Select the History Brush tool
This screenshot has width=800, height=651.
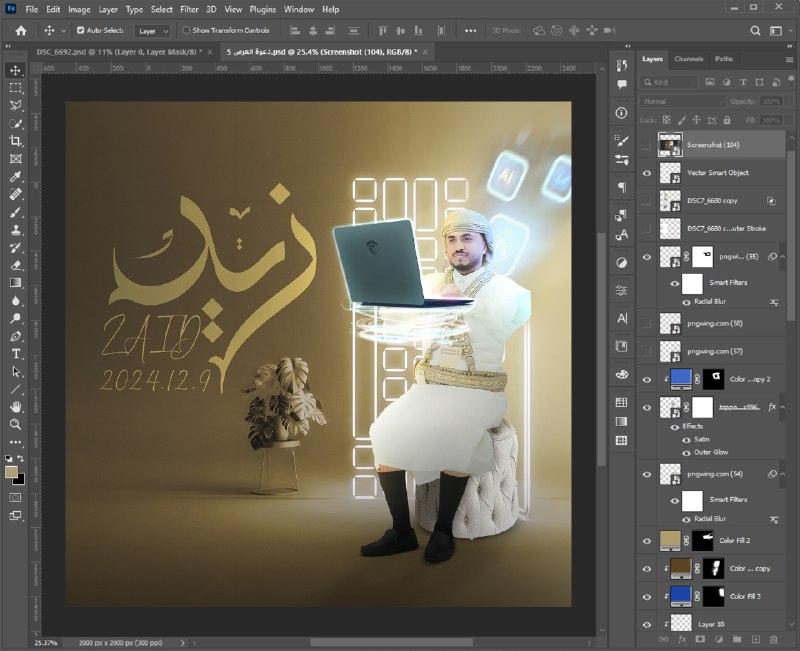pos(16,247)
